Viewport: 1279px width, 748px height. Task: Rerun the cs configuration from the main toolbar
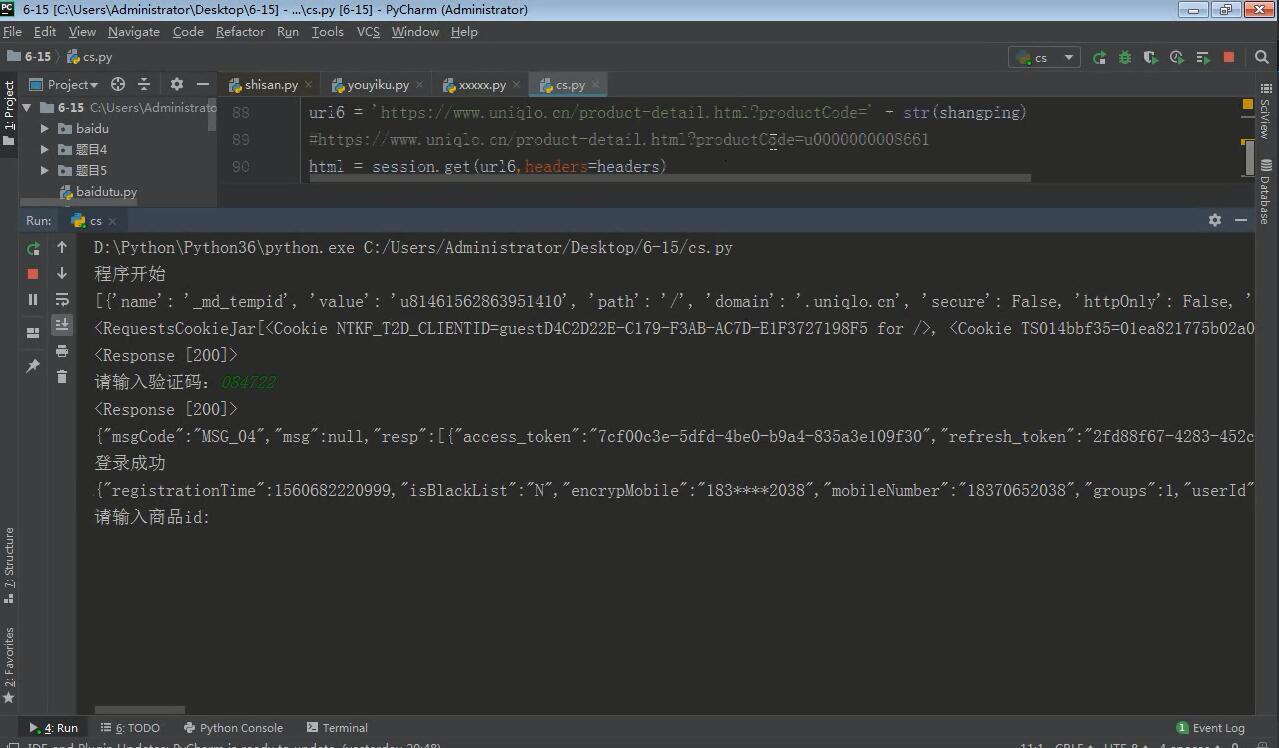tap(1099, 58)
